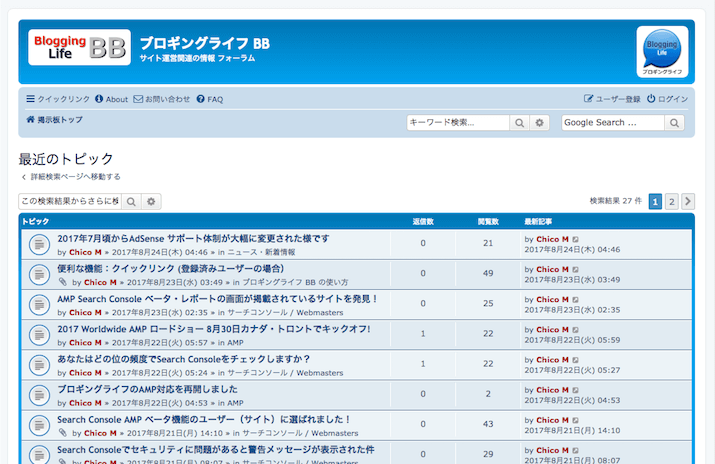
Task: Click gear icon next to results search
Action: coord(151,201)
